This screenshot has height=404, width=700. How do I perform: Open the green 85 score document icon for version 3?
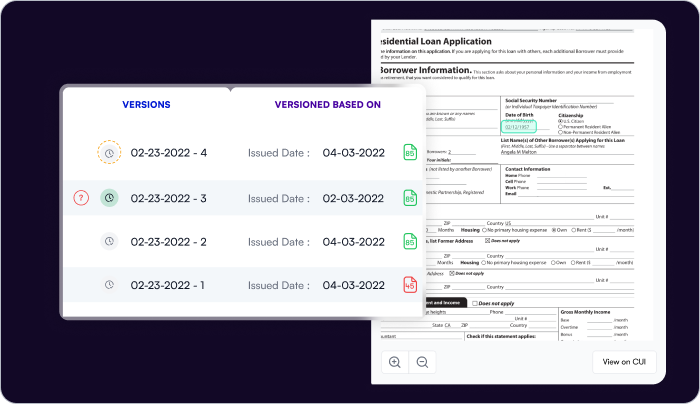pos(410,198)
